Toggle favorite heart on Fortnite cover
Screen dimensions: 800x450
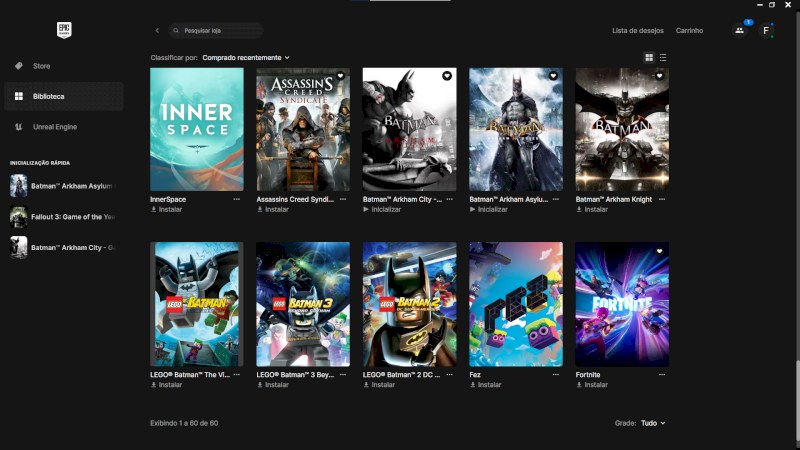click(x=659, y=251)
